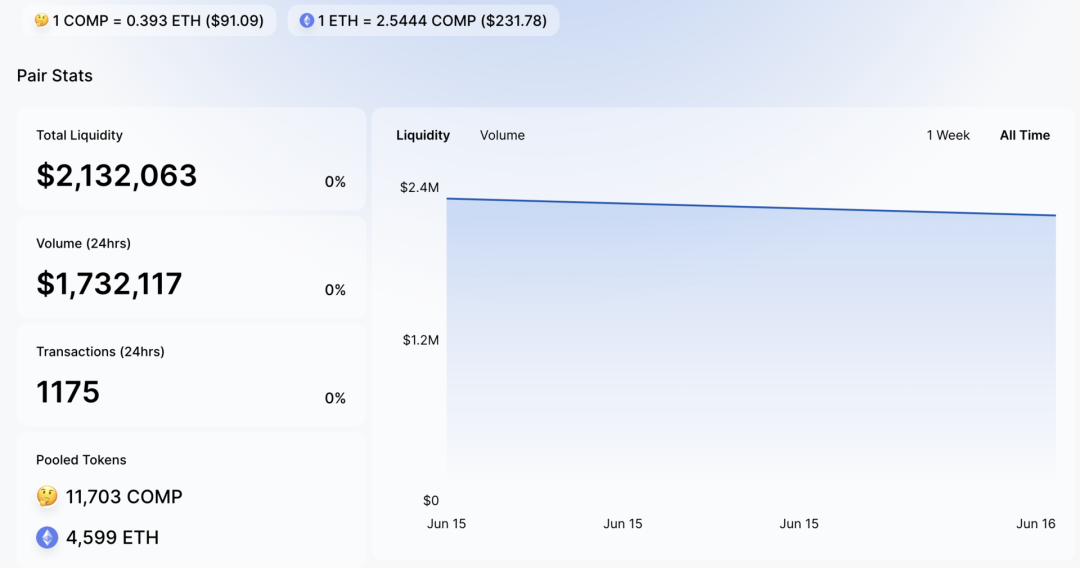Click the 1 COMP = 0.393 ETH price pill

(x=149, y=21)
